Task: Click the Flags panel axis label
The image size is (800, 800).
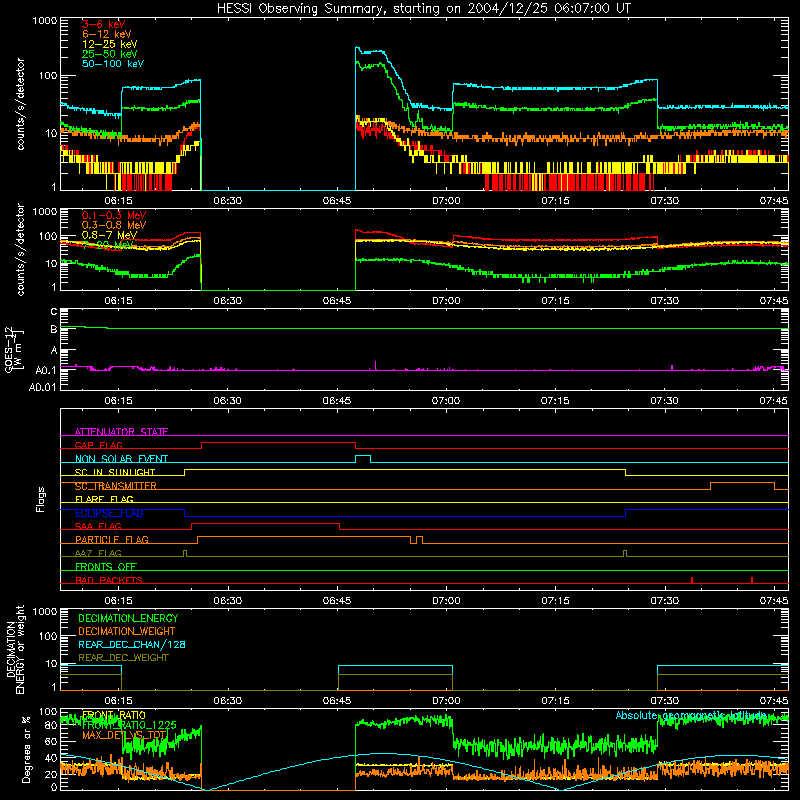Action: pos(41,499)
